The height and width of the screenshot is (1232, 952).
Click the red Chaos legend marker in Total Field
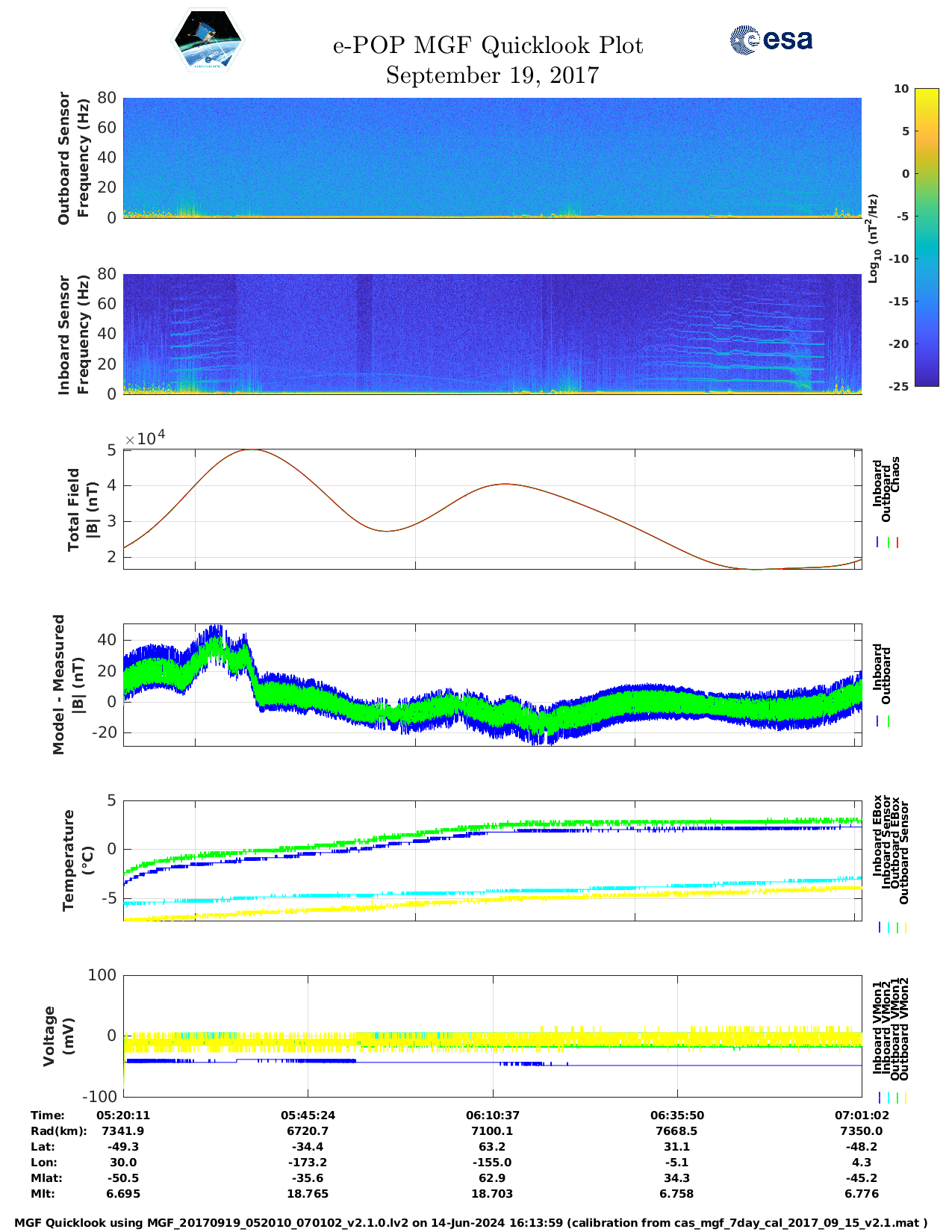(x=897, y=543)
